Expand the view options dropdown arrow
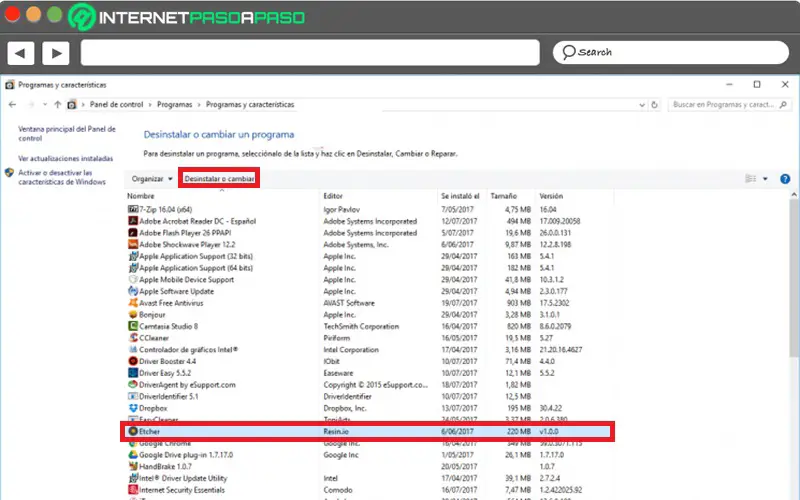Screen dimensions: 800x500 (766, 179)
